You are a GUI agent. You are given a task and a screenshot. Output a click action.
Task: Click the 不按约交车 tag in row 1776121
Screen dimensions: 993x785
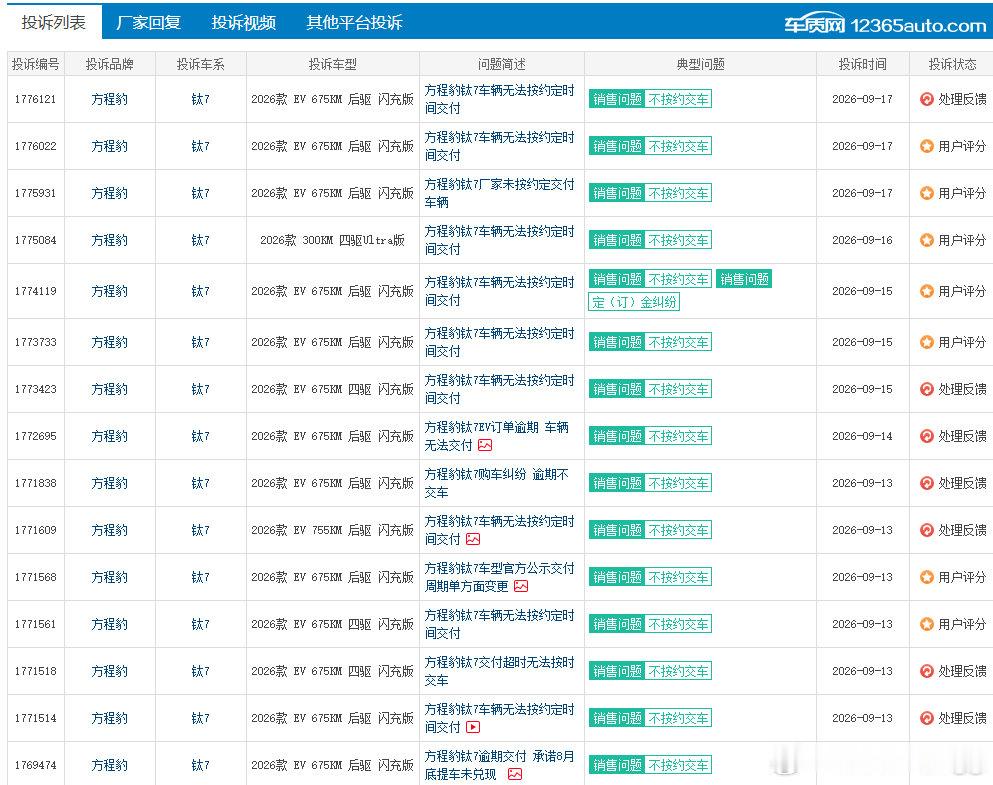click(x=678, y=99)
